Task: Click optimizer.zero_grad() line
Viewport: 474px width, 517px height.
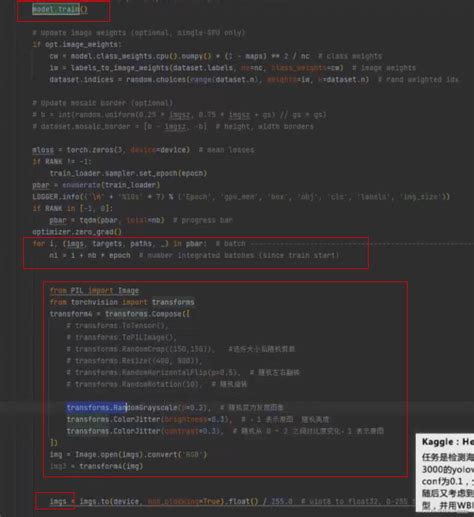Action: pyautogui.click(x=77, y=232)
